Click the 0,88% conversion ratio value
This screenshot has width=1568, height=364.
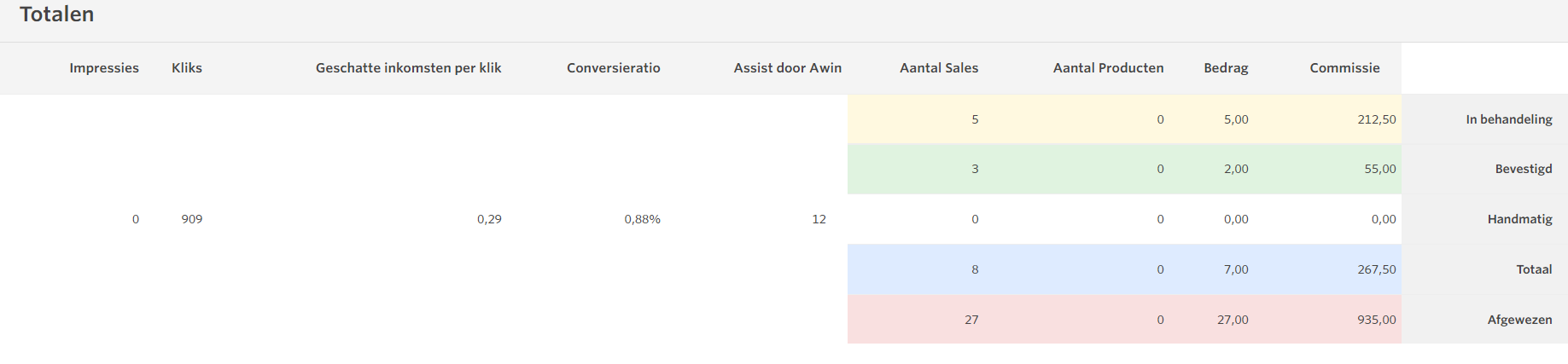click(x=643, y=219)
